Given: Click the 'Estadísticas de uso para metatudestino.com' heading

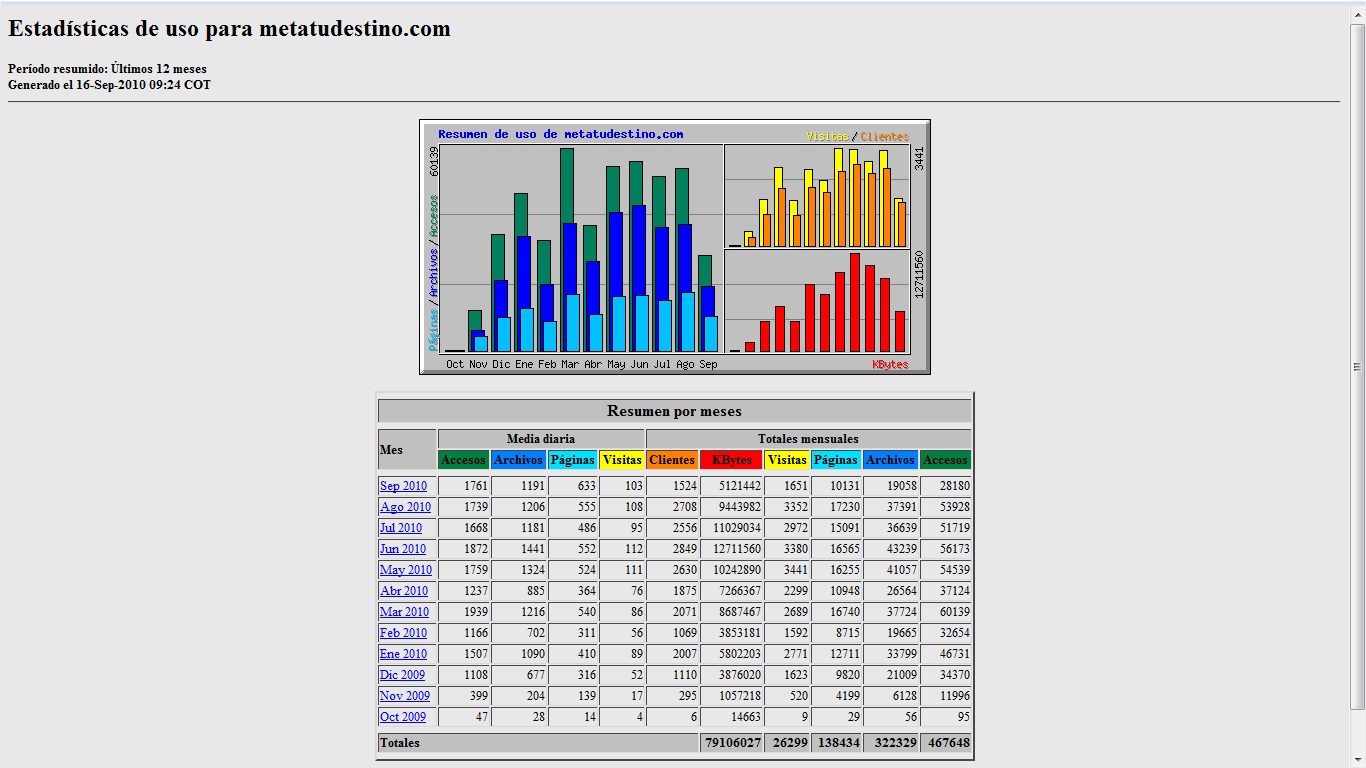Looking at the screenshot, I should [x=229, y=29].
